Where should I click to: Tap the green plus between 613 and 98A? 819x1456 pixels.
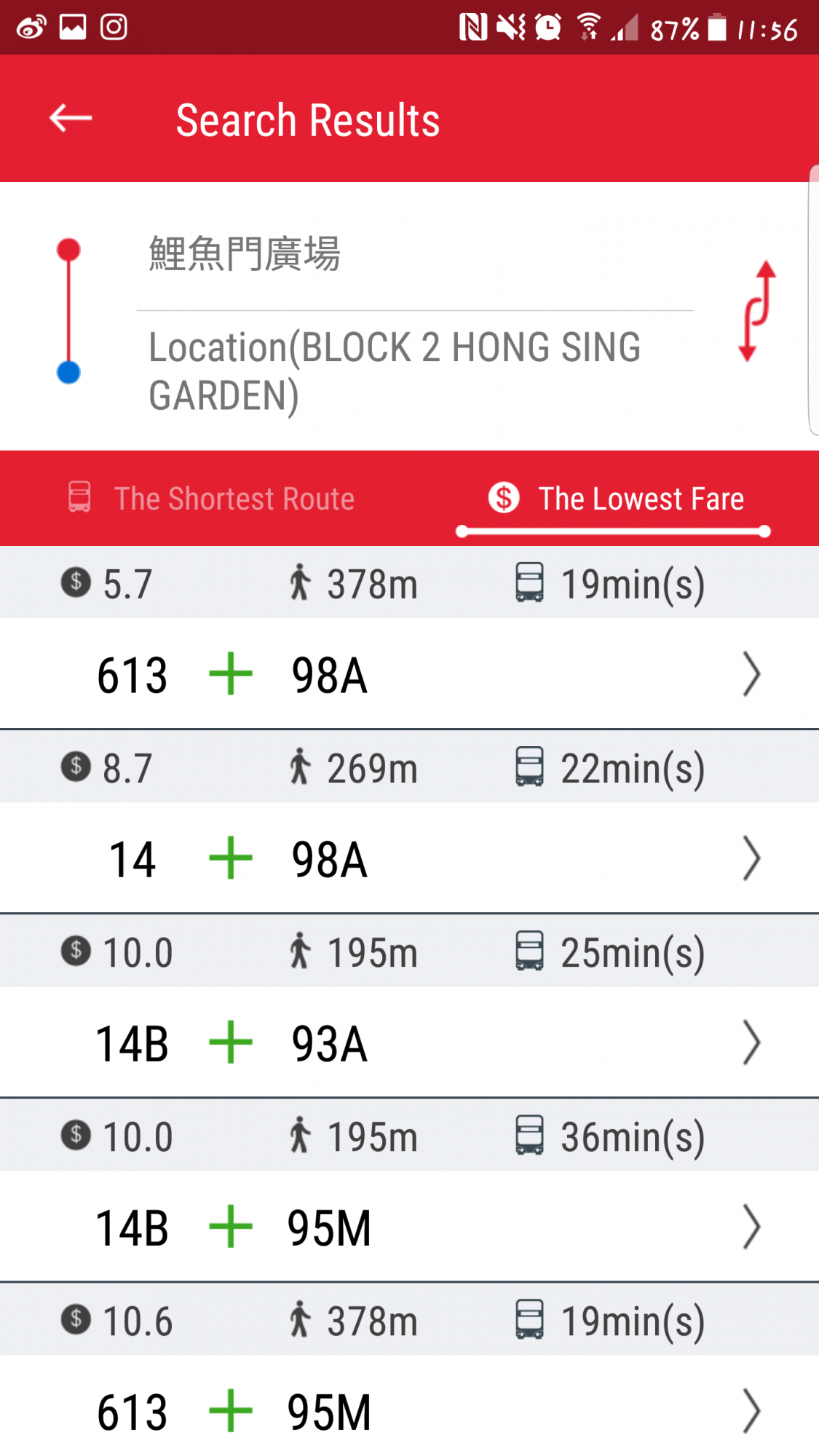tap(231, 674)
